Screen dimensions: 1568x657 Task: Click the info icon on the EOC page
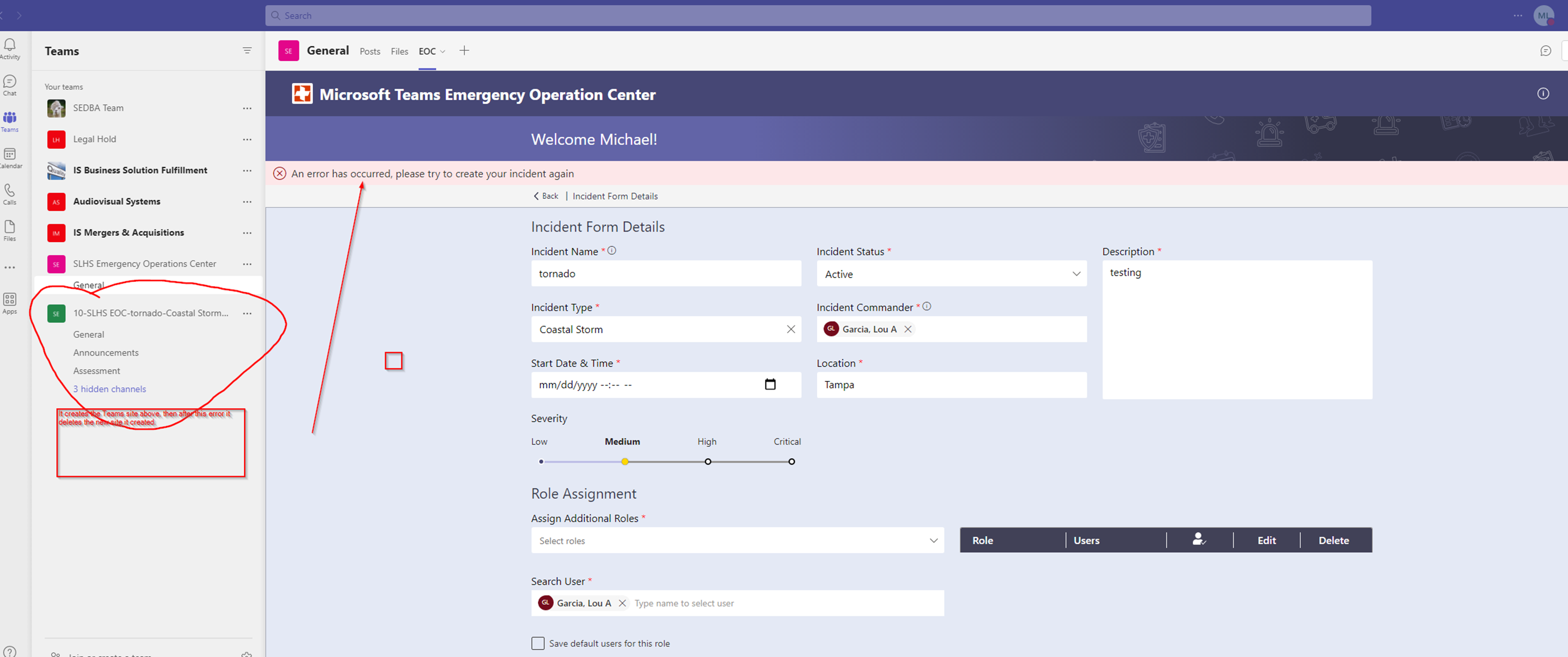click(x=1544, y=94)
